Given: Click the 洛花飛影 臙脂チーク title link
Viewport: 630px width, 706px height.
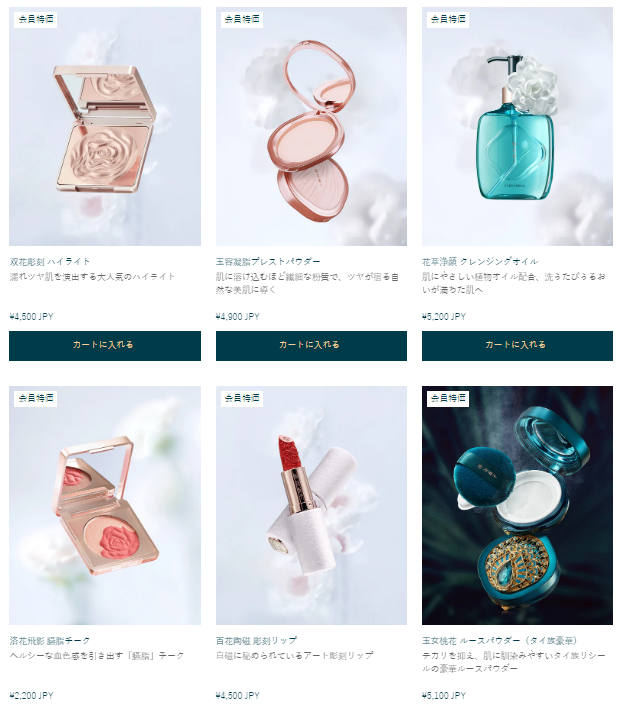Looking at the screenshot, I should [50, 640].
